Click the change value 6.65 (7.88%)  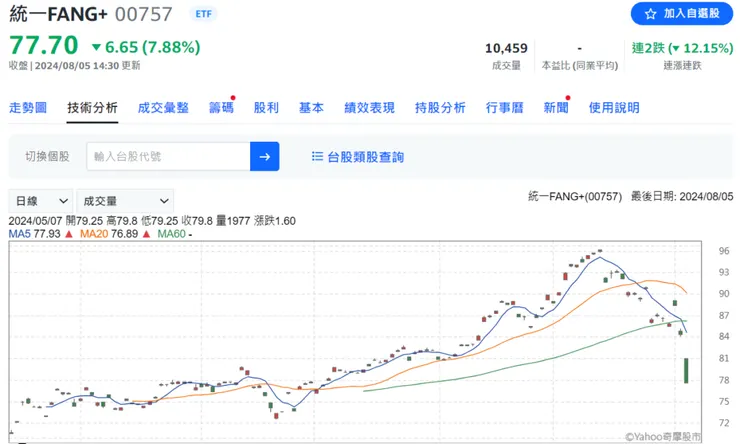[x=146, y=47]
